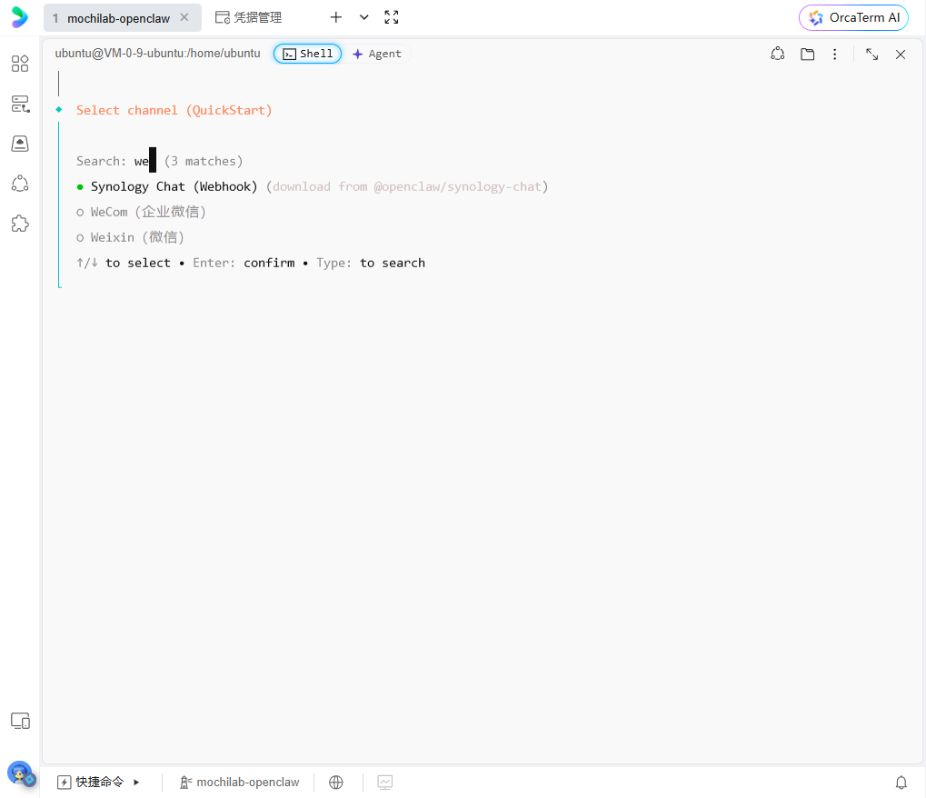Click the '(3 matches)' text
The width and height of the screenshot is (926, 798).
204,161
